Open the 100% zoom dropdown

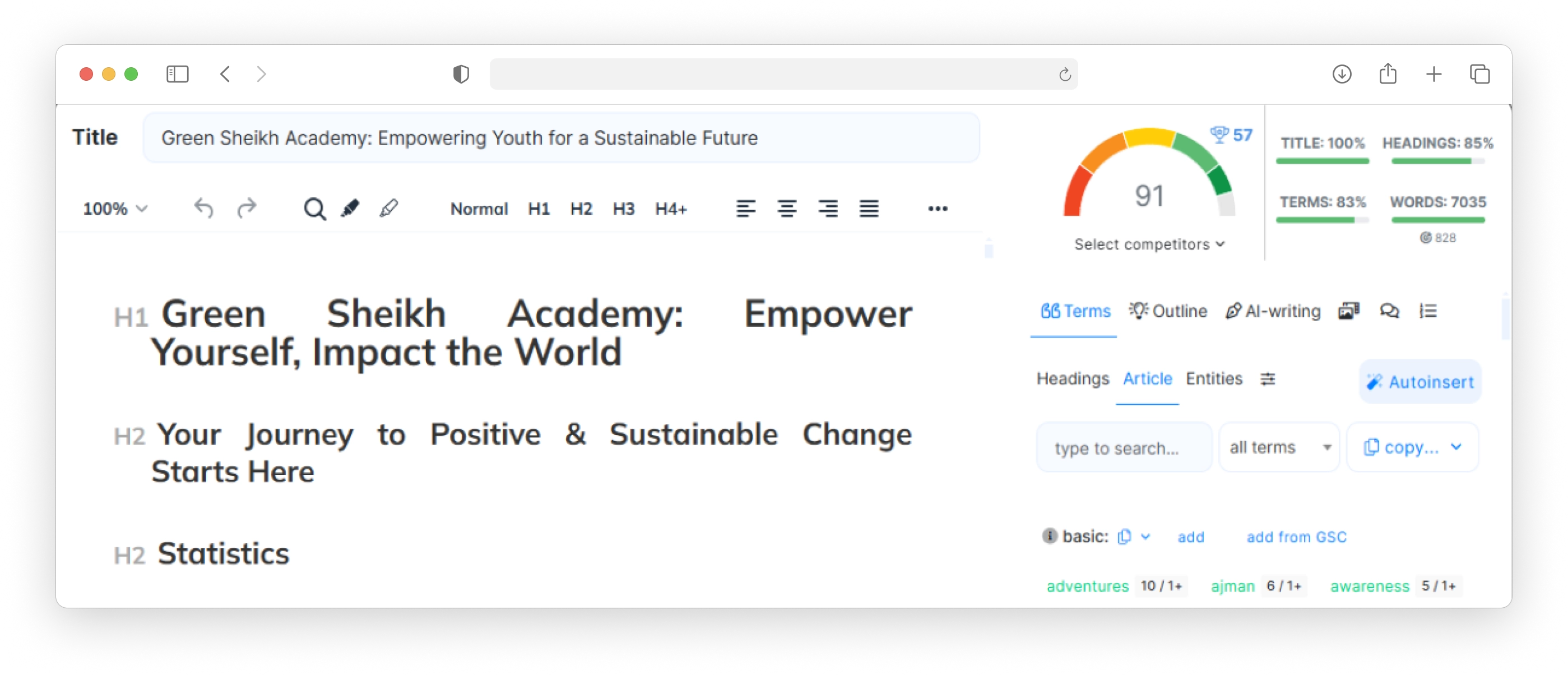click(115, 209)
